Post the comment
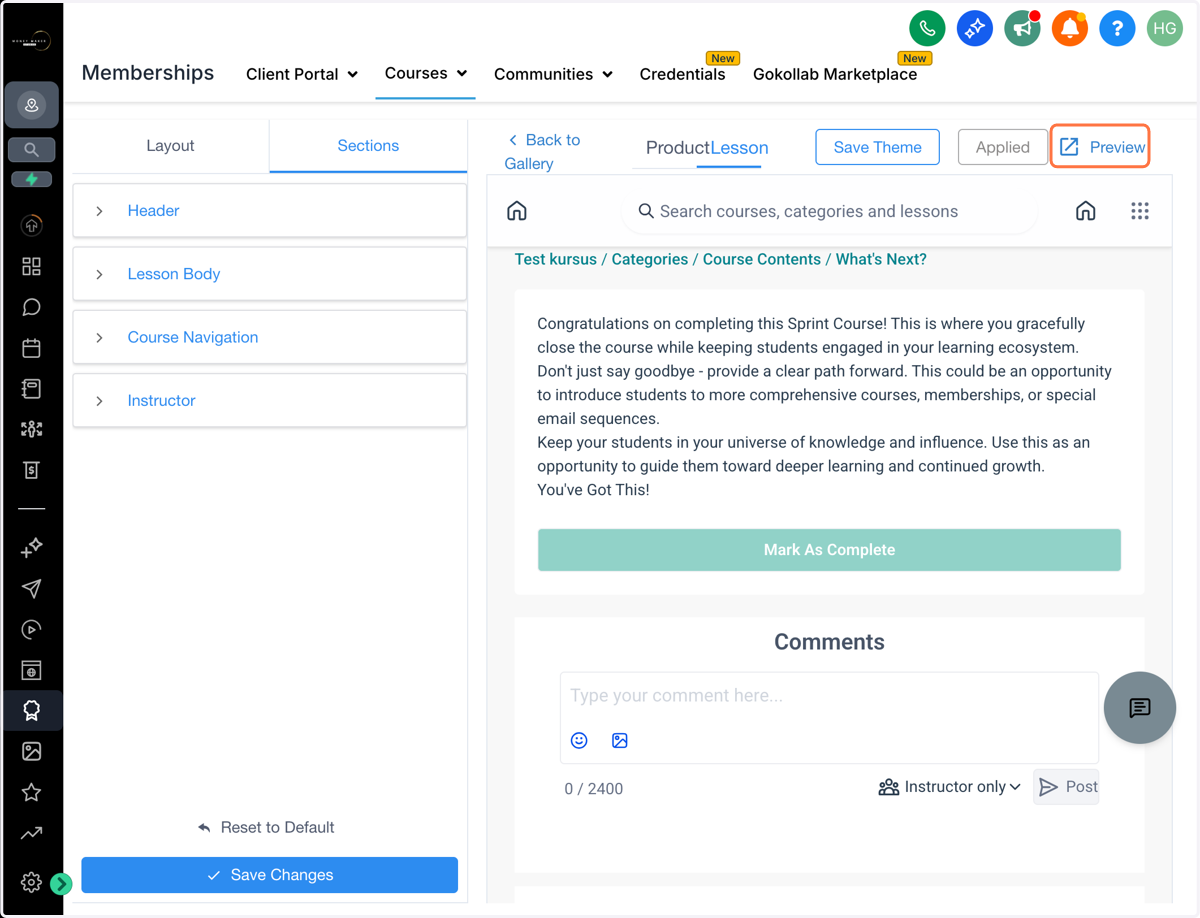1200x918 pixels. (1067, 787)
